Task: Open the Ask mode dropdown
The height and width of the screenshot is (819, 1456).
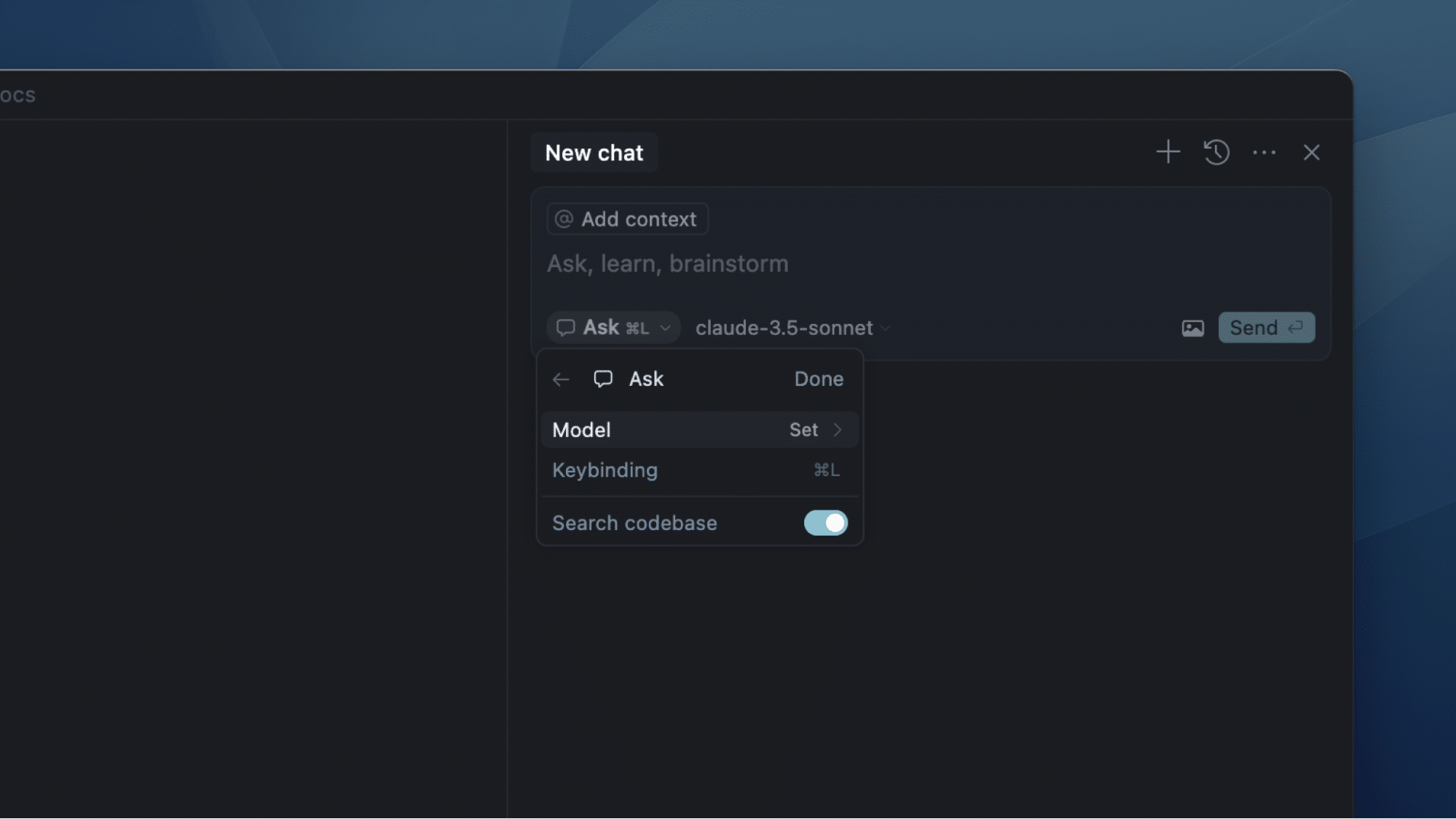Action: coord(613,328)
